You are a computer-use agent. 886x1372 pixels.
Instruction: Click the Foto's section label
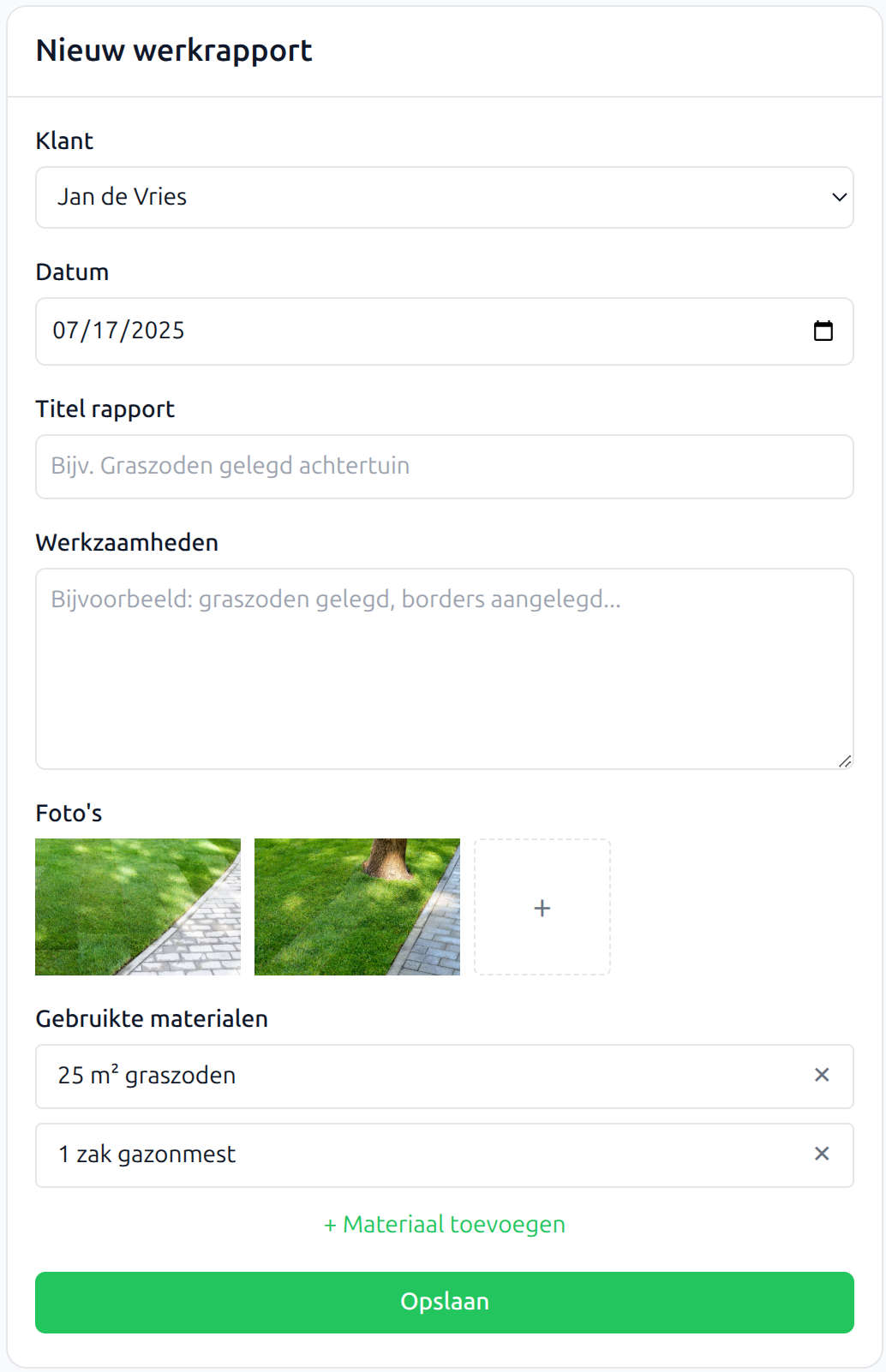pos(69,813)
